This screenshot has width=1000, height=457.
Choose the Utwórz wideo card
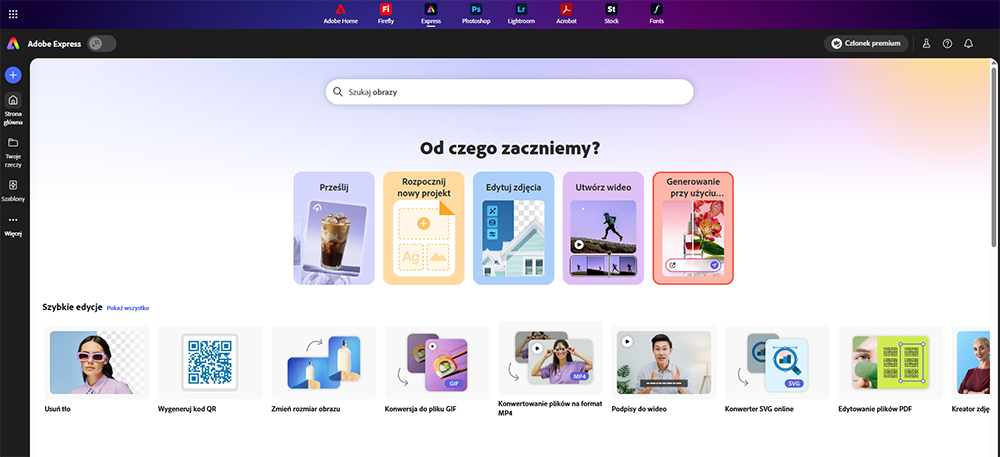coord(603,228)
